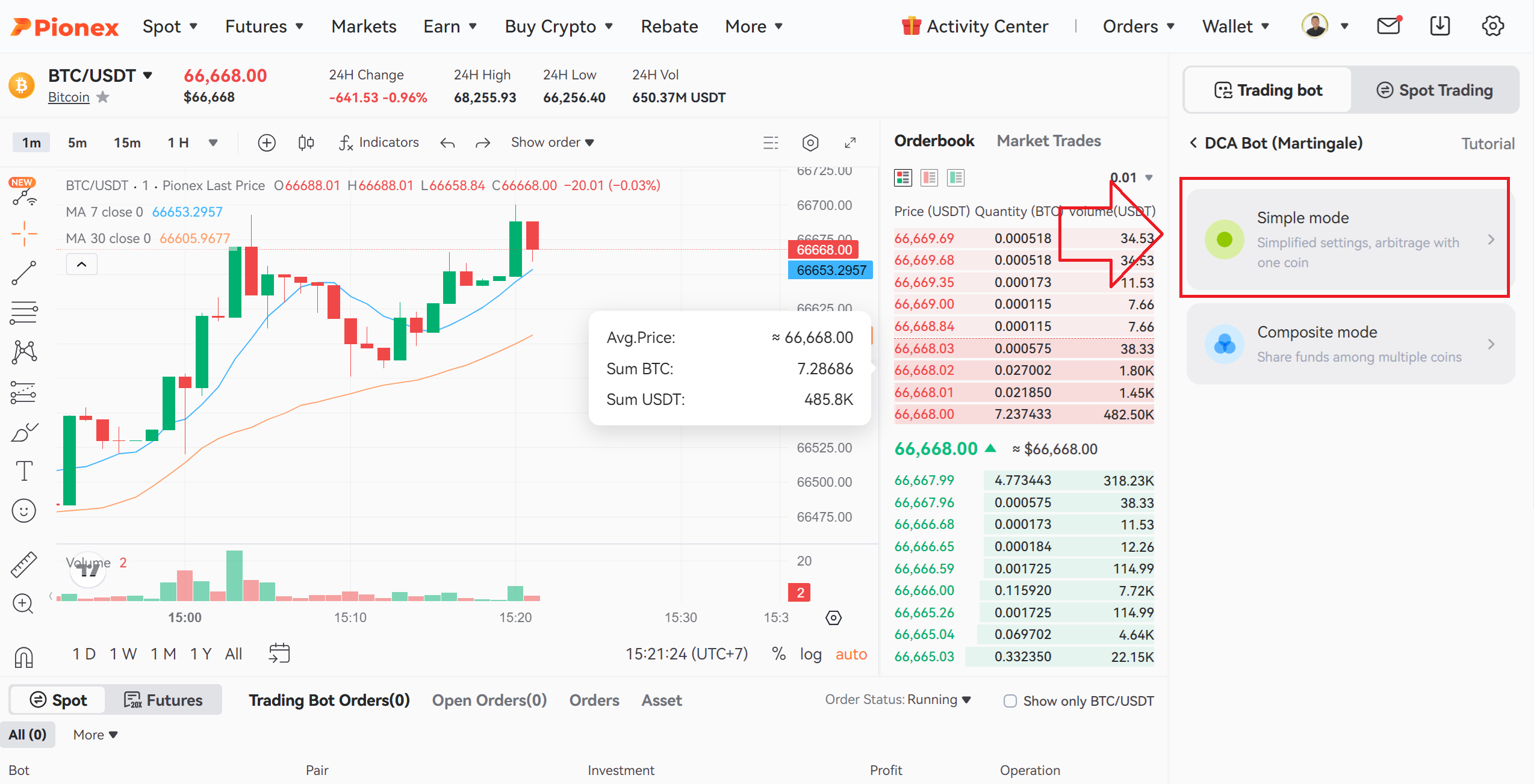1534x784 pixels.
Task: Open the app download icon
Action: tap(1440, 26)
